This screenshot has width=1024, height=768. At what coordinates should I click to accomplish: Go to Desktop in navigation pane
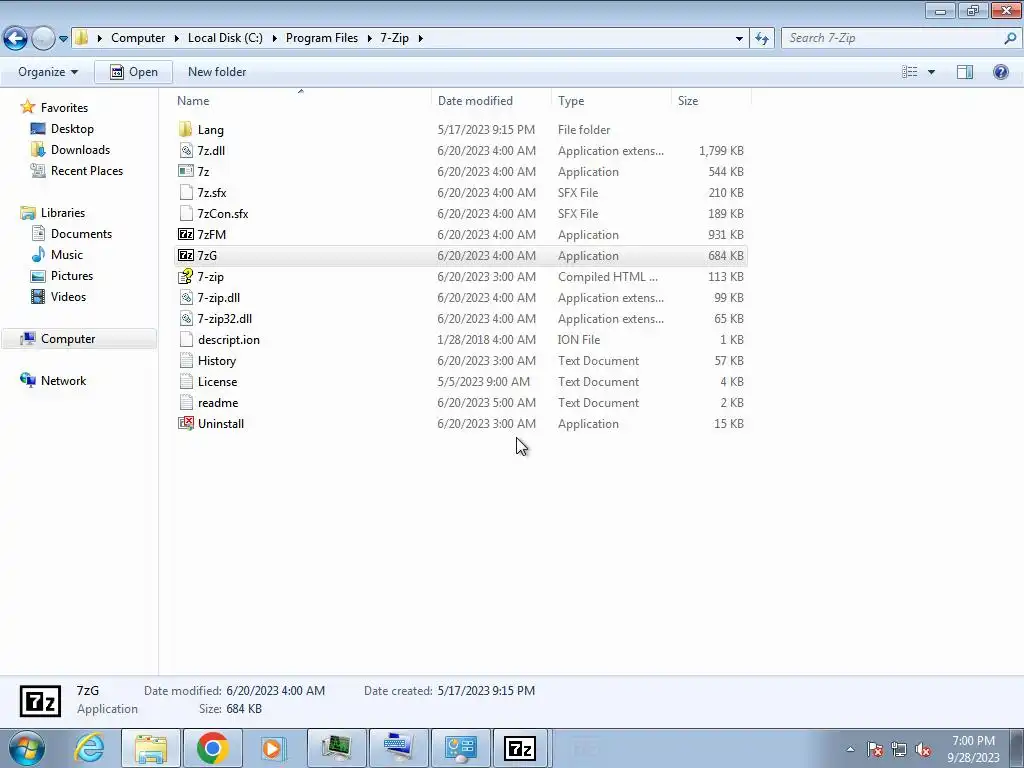tap(72, 129)
